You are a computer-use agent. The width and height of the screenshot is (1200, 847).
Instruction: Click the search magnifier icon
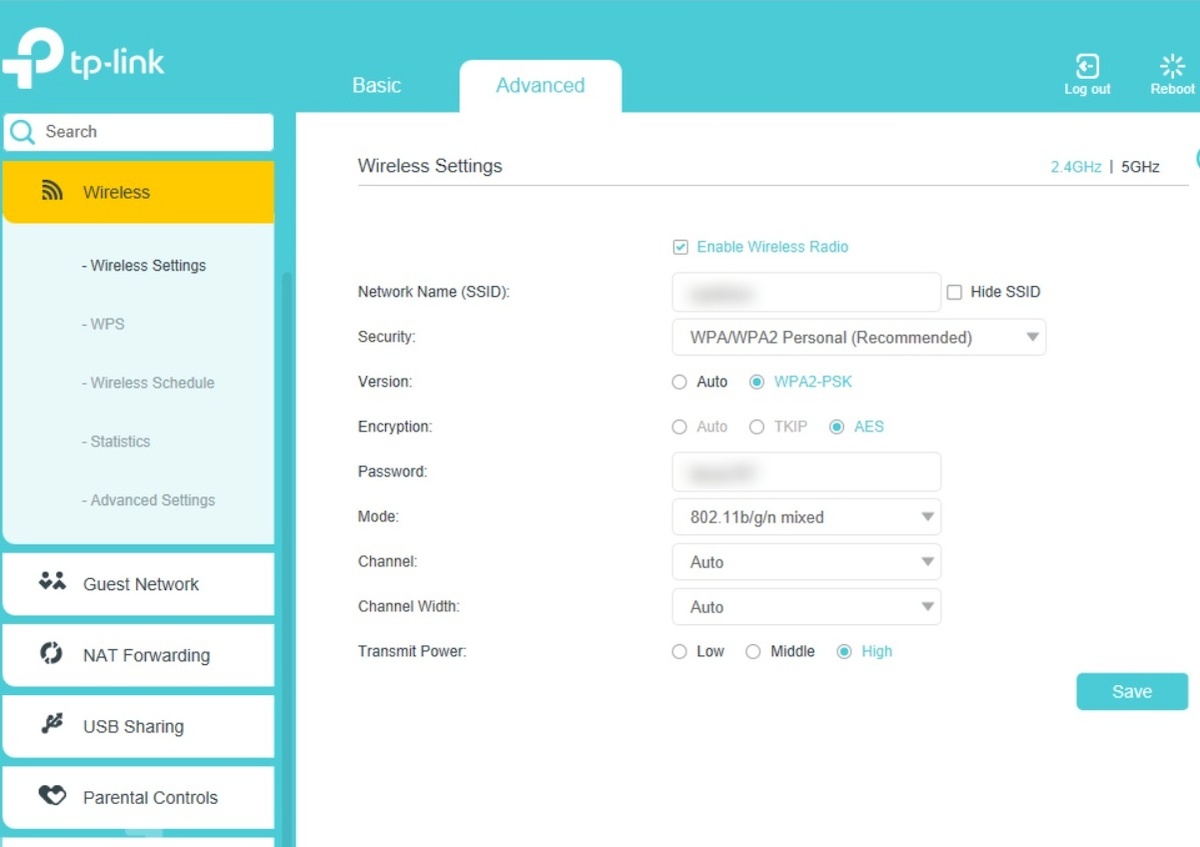tap(22, 131)
